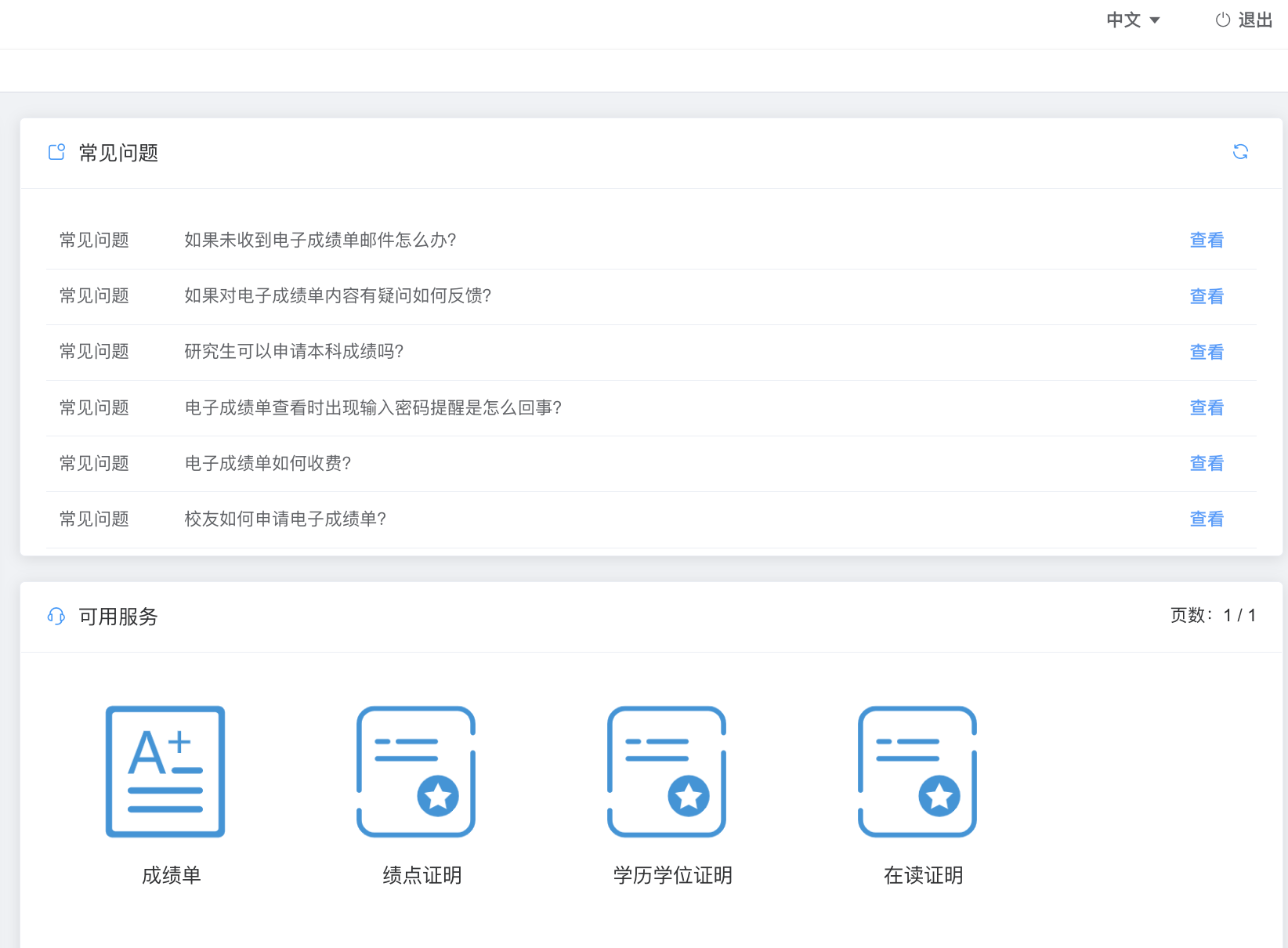Viewport: 1288px width, 948px height.
Task: Click the 成绩单 text label
Action: pyautogui.click(x=171, y=875)
